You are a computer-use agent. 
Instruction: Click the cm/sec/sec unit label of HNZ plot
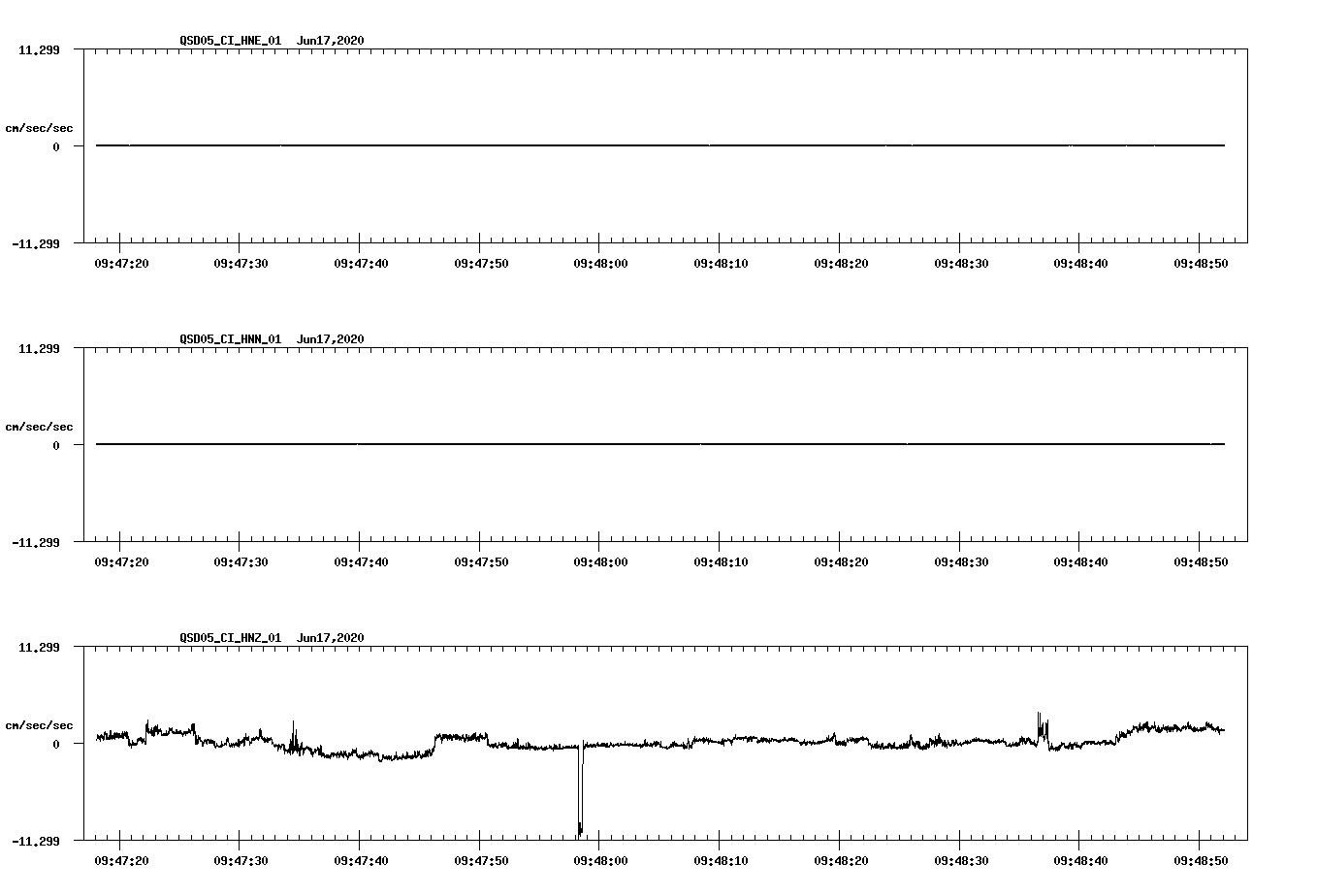39,725
